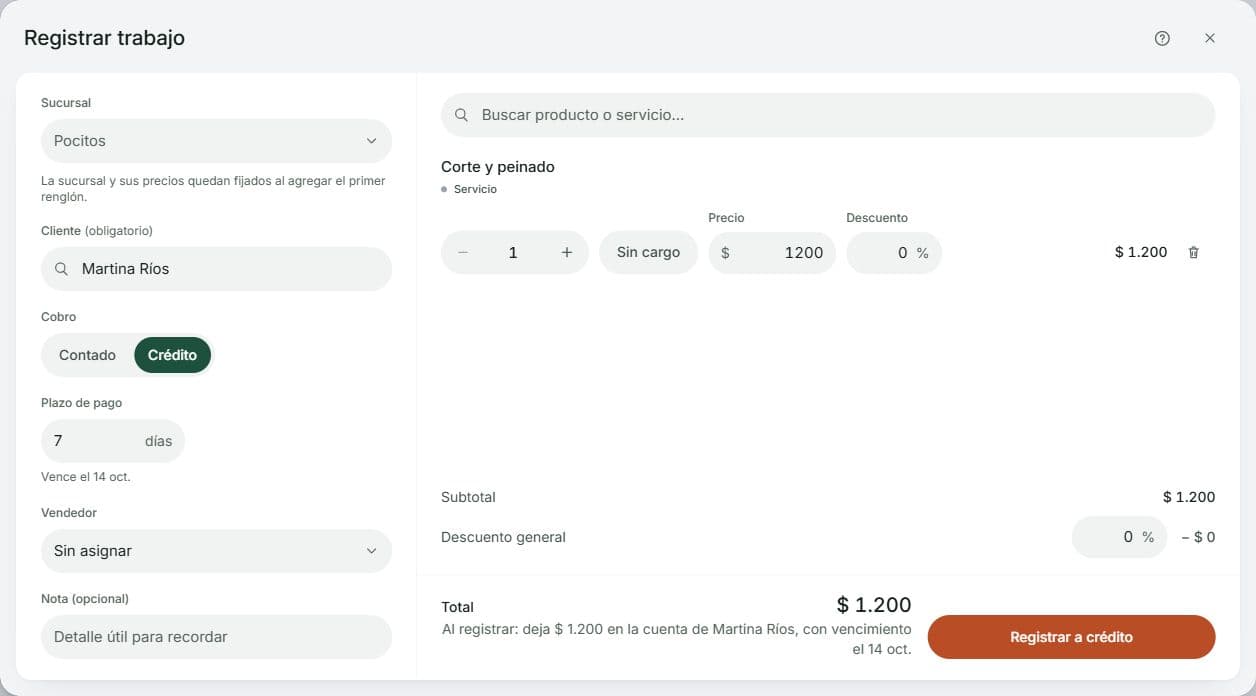Click the Registrar trabajo title
This screenshot has height=696, width=1256.
104,38
